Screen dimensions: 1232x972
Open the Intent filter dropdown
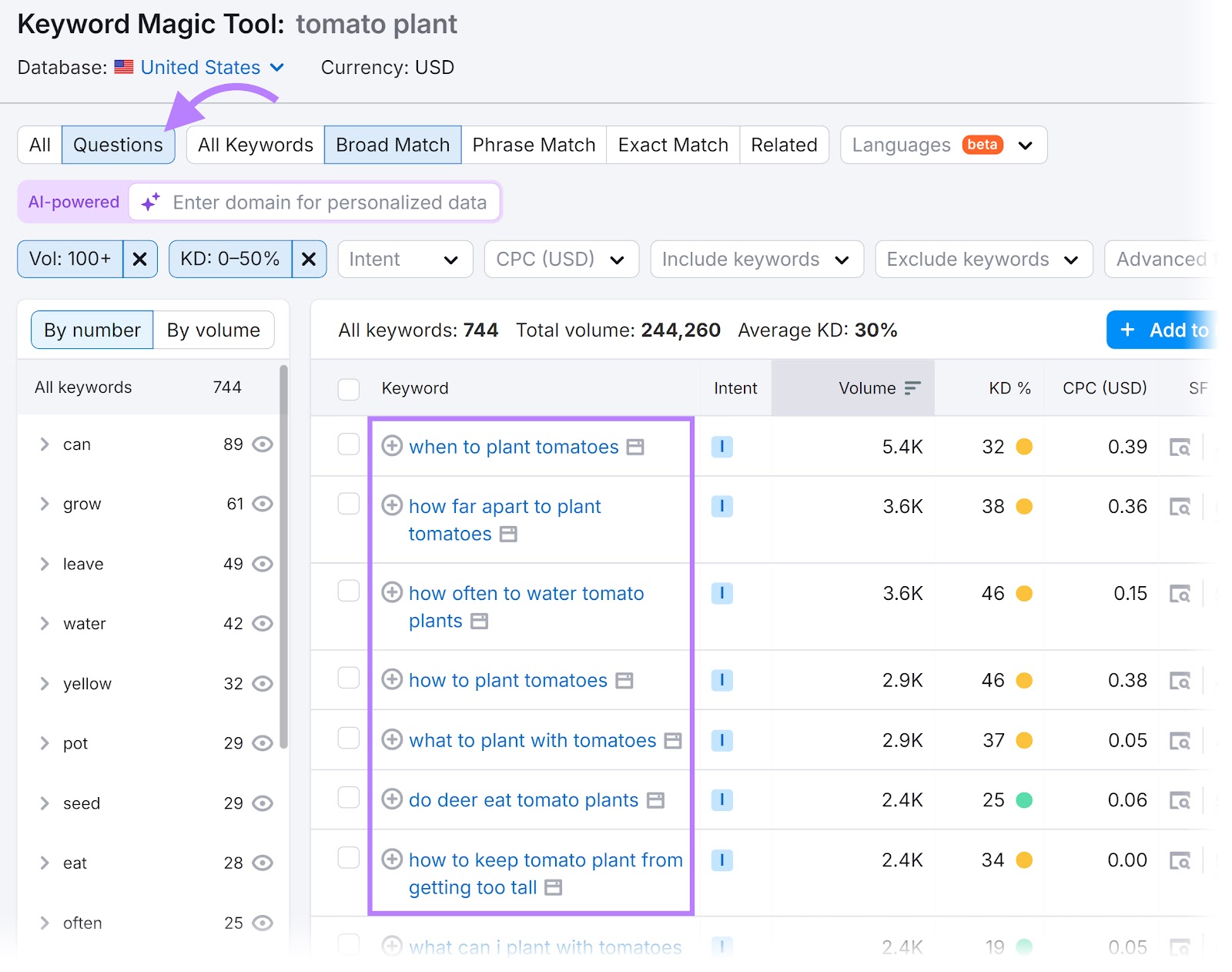click(x=404, y=259)
